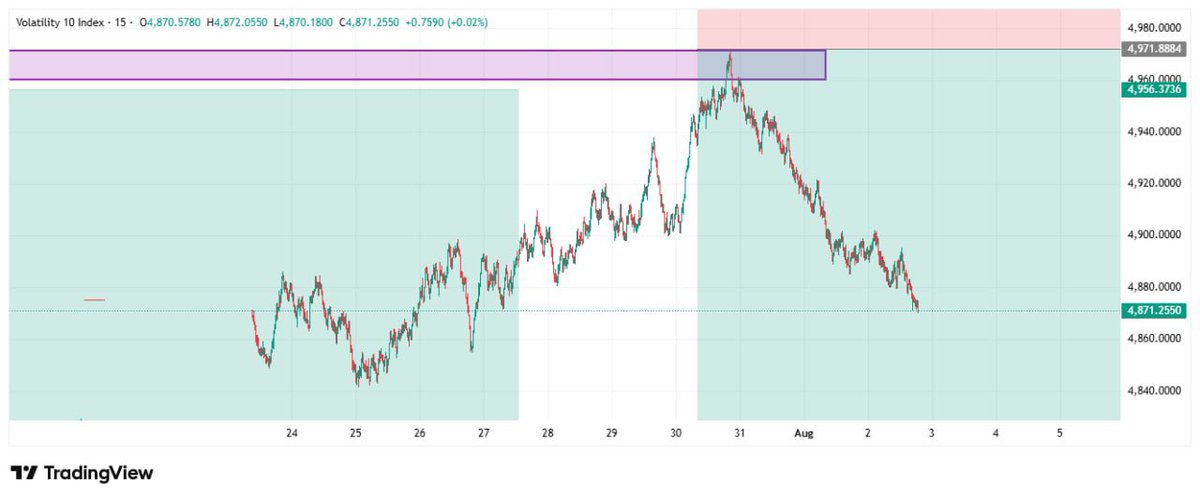Click the 25 date label on time axis
The width and height of the screenshot is (1200, 500).
pyautogui.click(x=356, y=433)
